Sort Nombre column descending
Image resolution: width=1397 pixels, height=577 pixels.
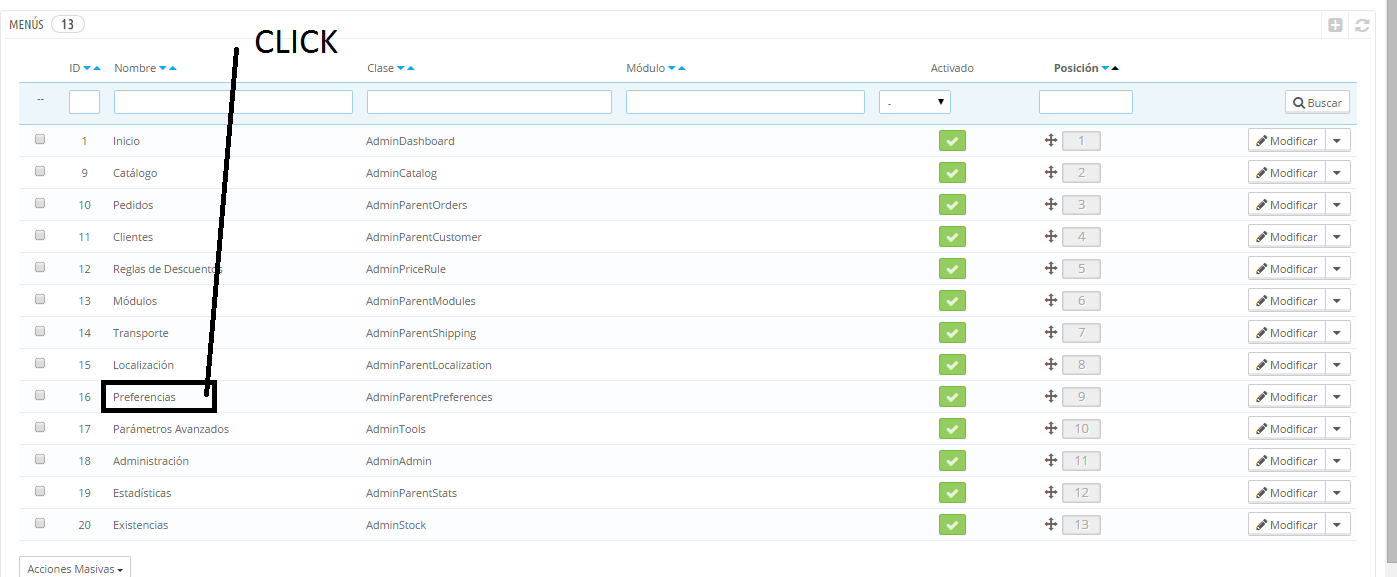pos(163,68)
